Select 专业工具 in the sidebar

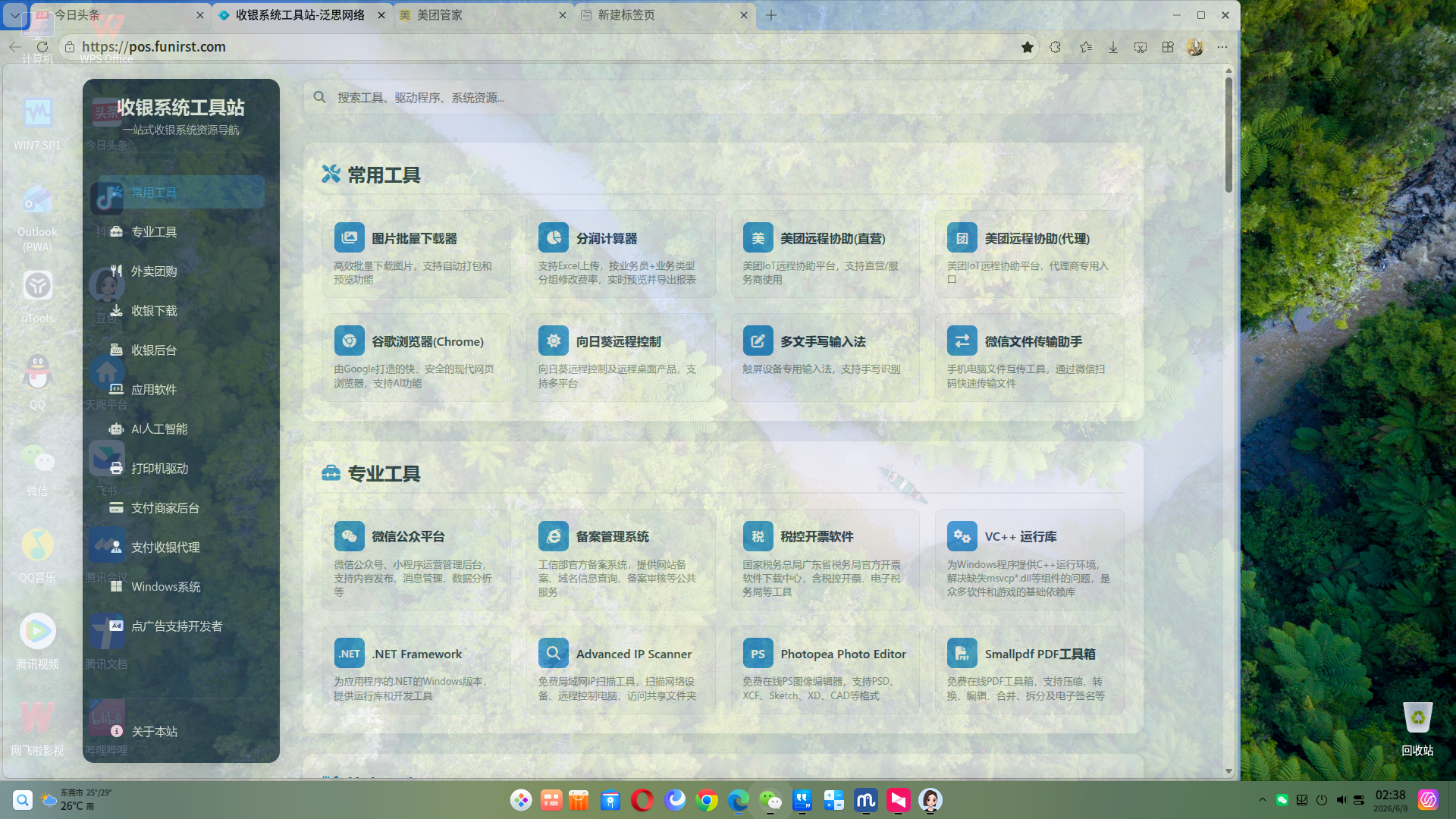[181, 232]
